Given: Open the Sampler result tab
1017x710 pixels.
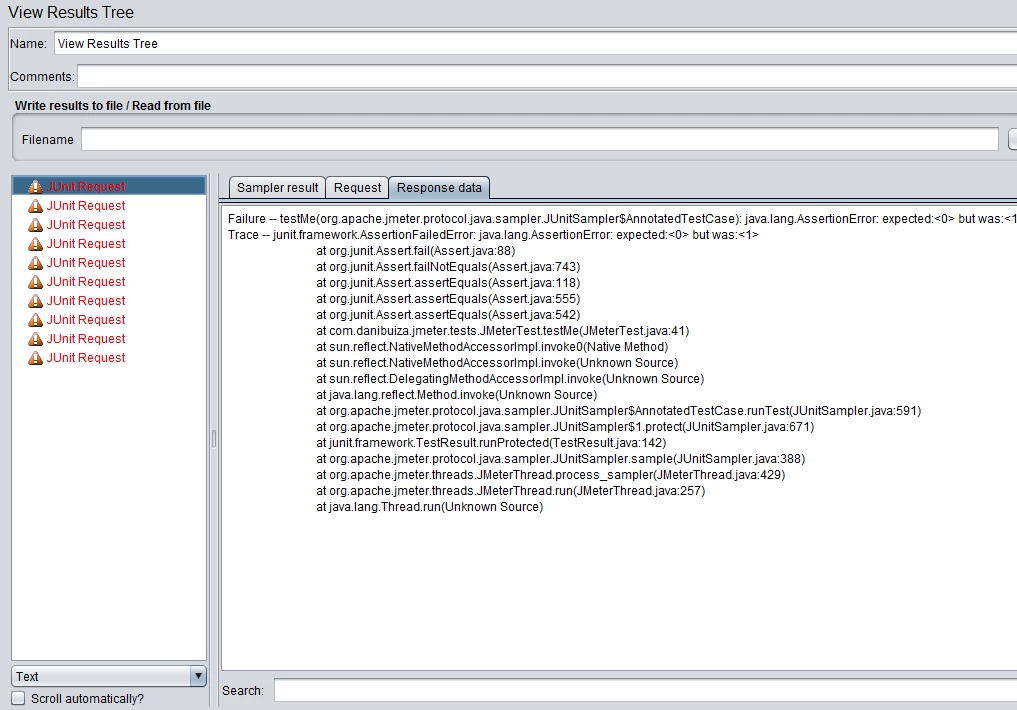Looking at the screenshot, I should pos(277,187).
